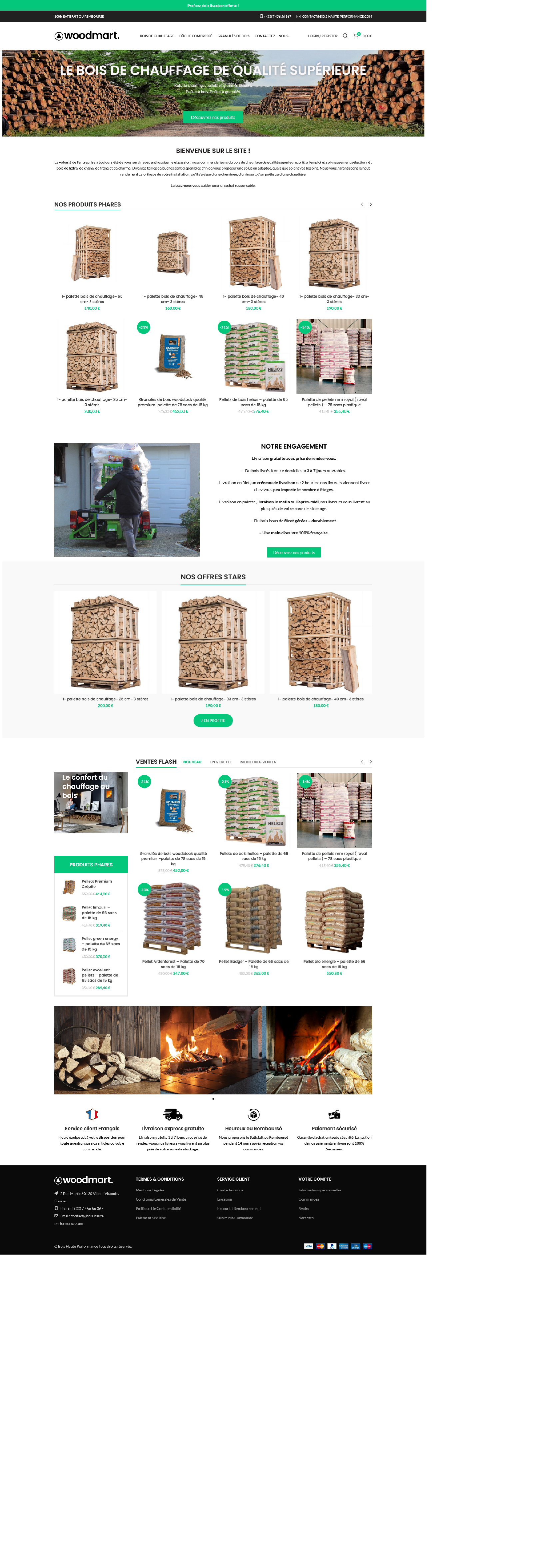Open the shopping cart icon
Image resolution: width=533 pixels, height=1568 pixels.
click(356, 36)
